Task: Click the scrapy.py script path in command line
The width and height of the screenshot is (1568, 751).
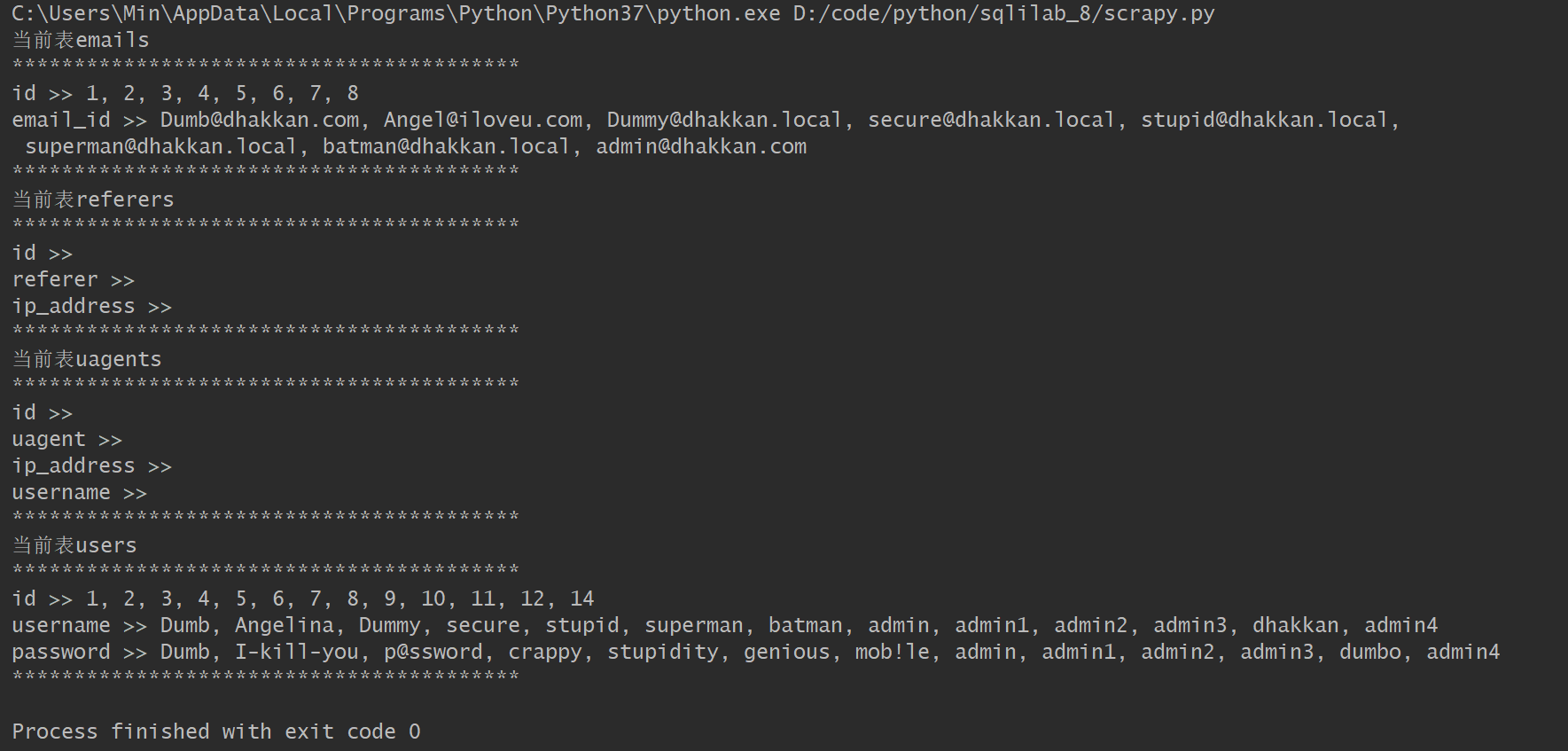Action: click(1003, 14)
